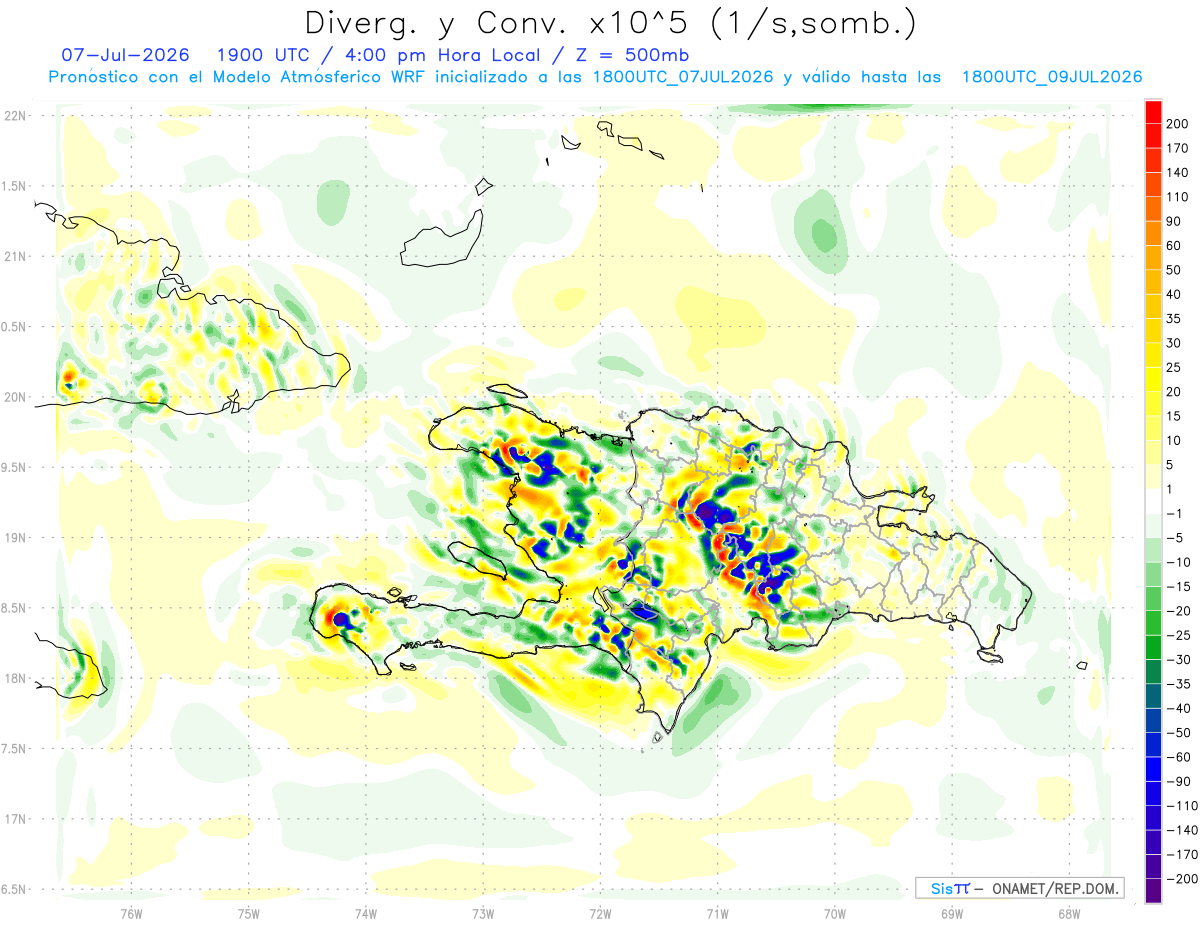Click the 70W longitude label
1200x927 pixels.
pos(835,913)
